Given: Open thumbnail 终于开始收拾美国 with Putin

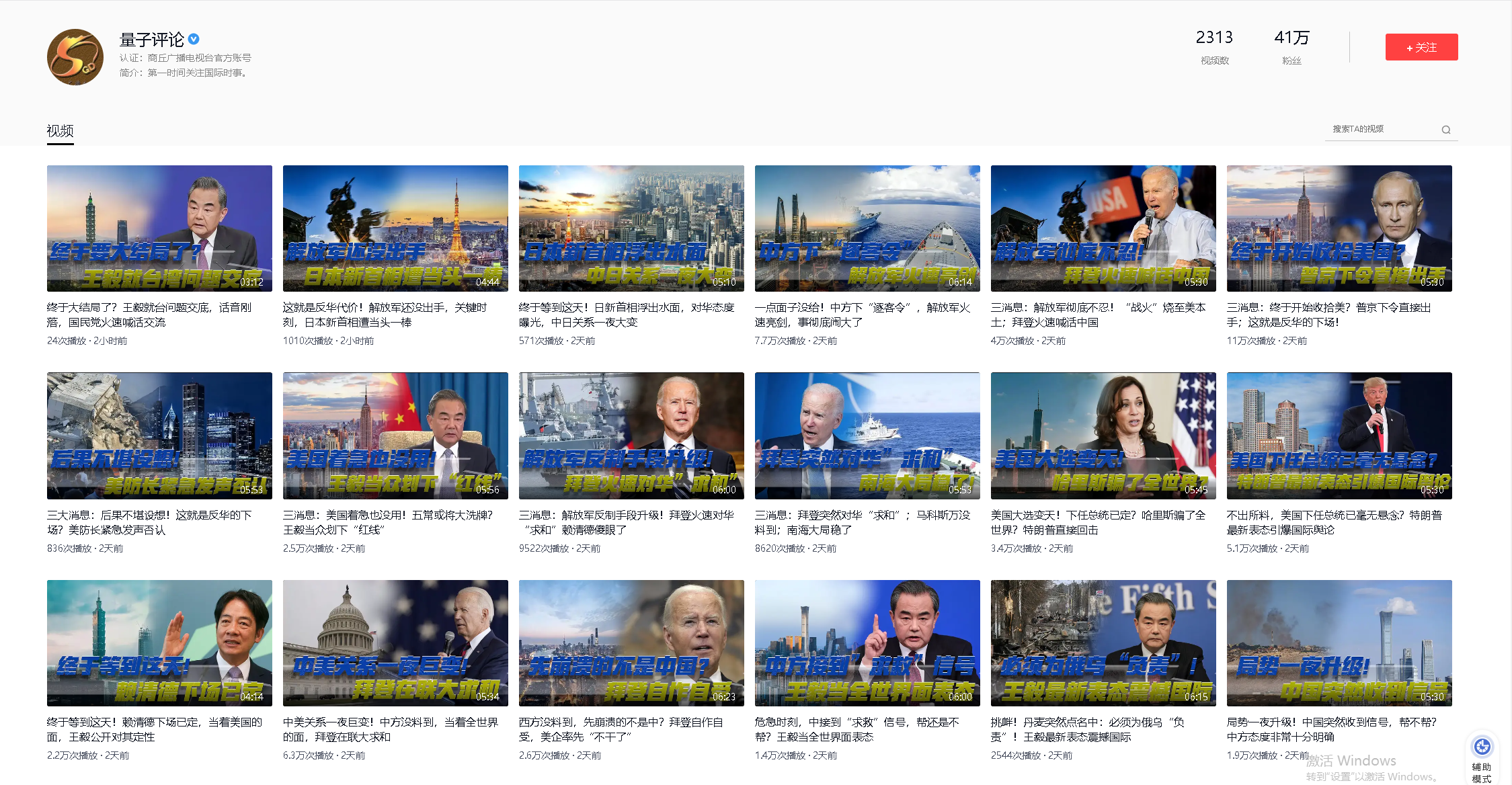Looking at the screenshot, I should (1339, 229).
